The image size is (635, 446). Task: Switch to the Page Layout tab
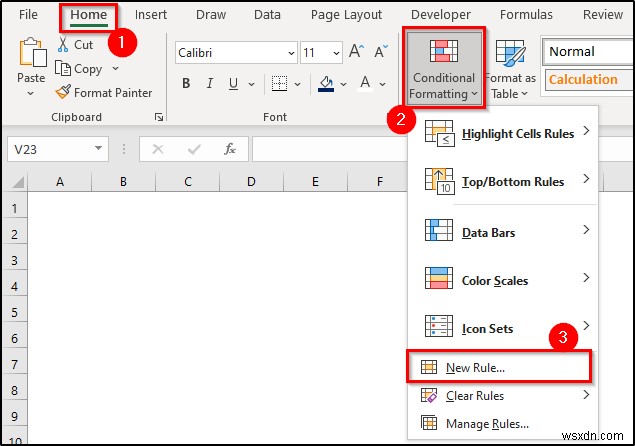(x=346, y=15)
